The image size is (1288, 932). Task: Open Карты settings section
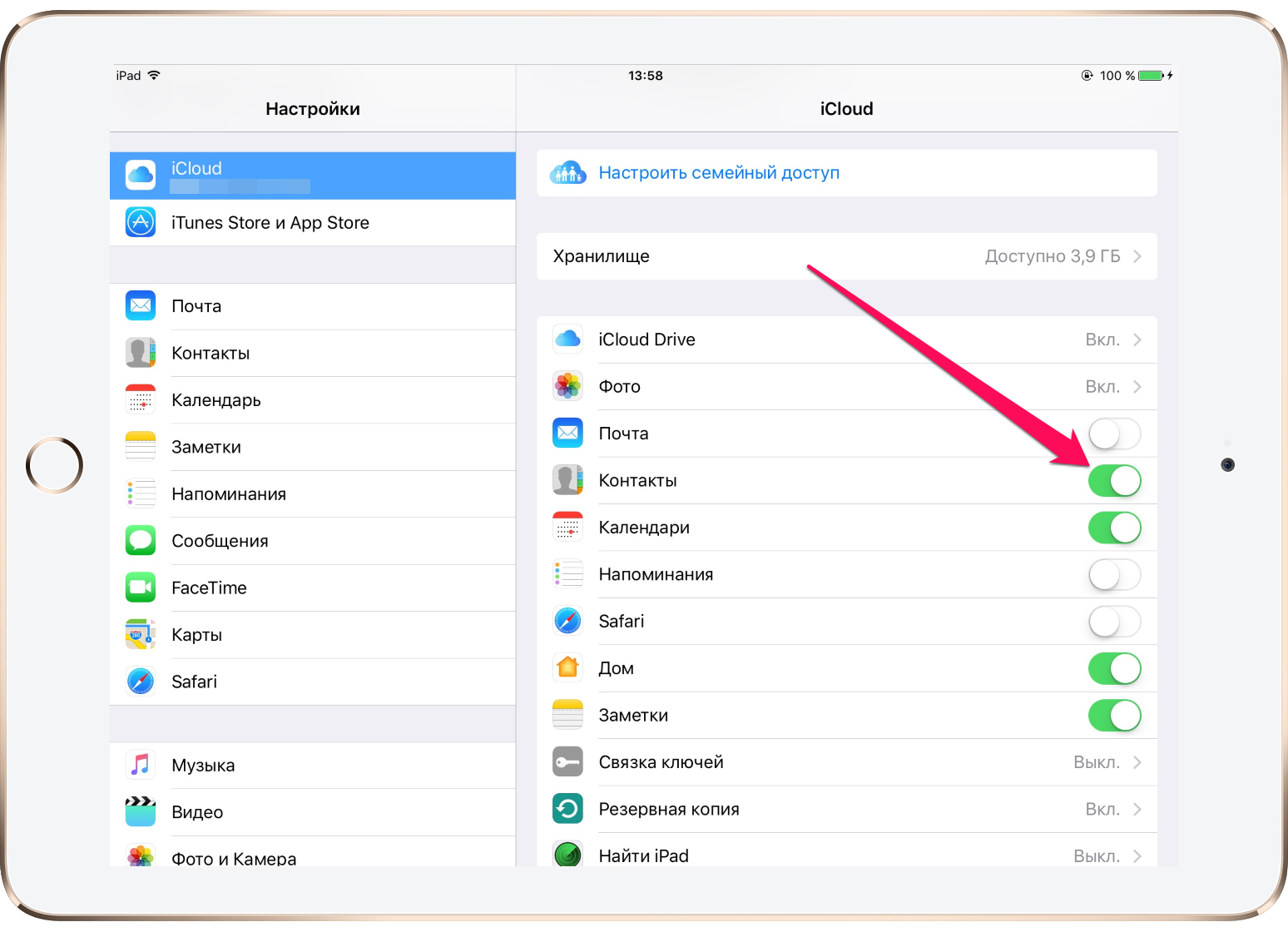(x=313, y=635)
